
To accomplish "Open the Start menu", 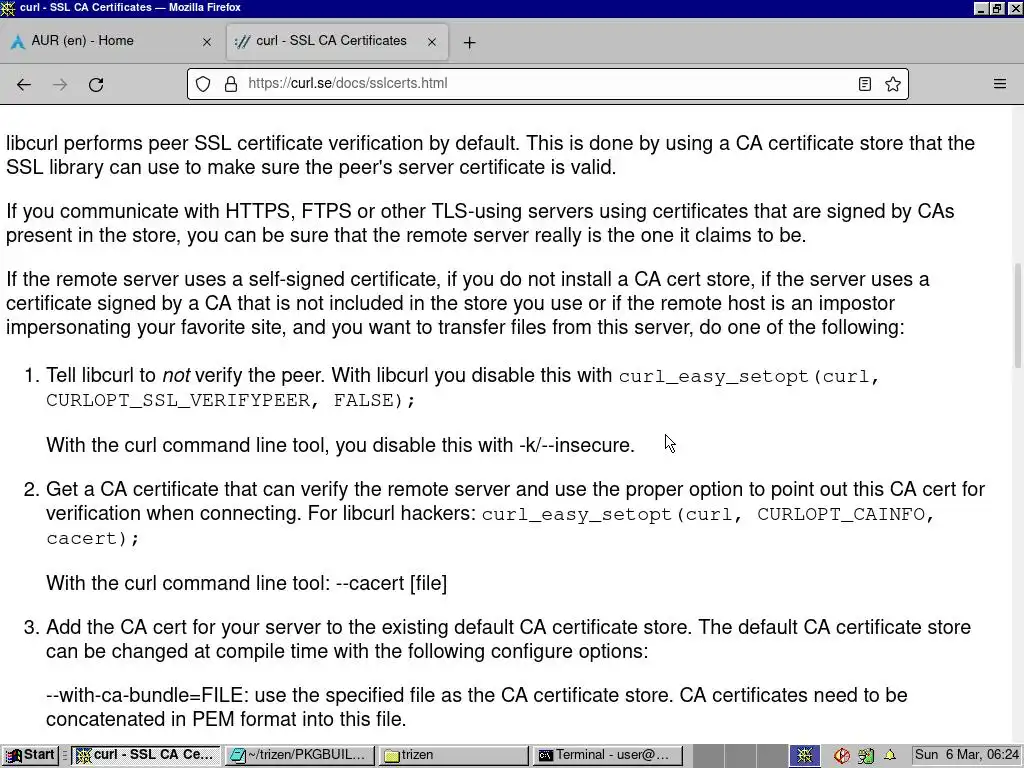I will point(30,755).
